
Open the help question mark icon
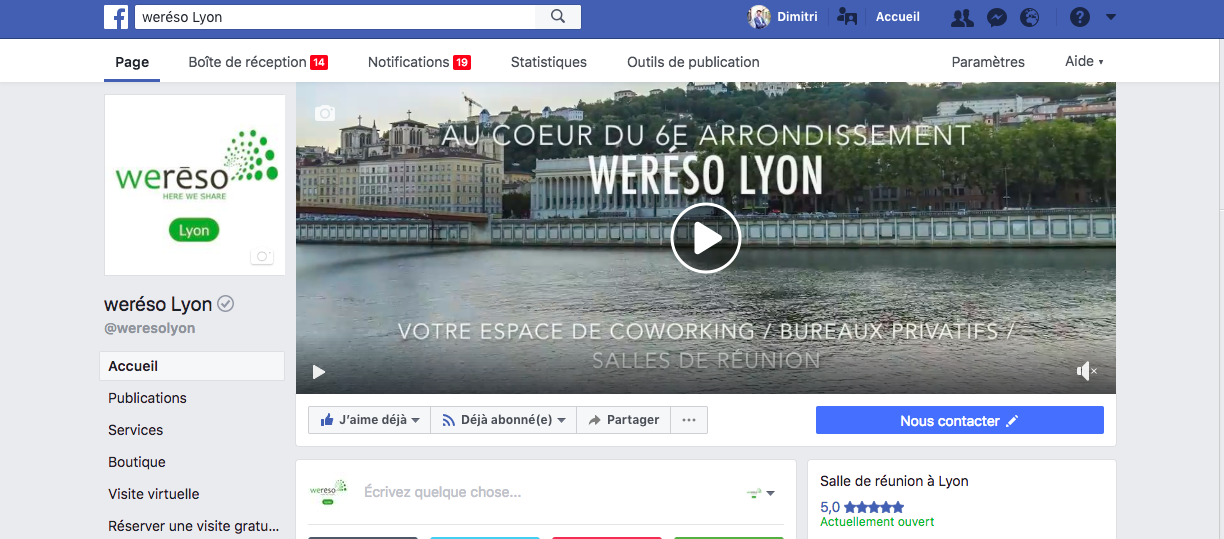1079,17
